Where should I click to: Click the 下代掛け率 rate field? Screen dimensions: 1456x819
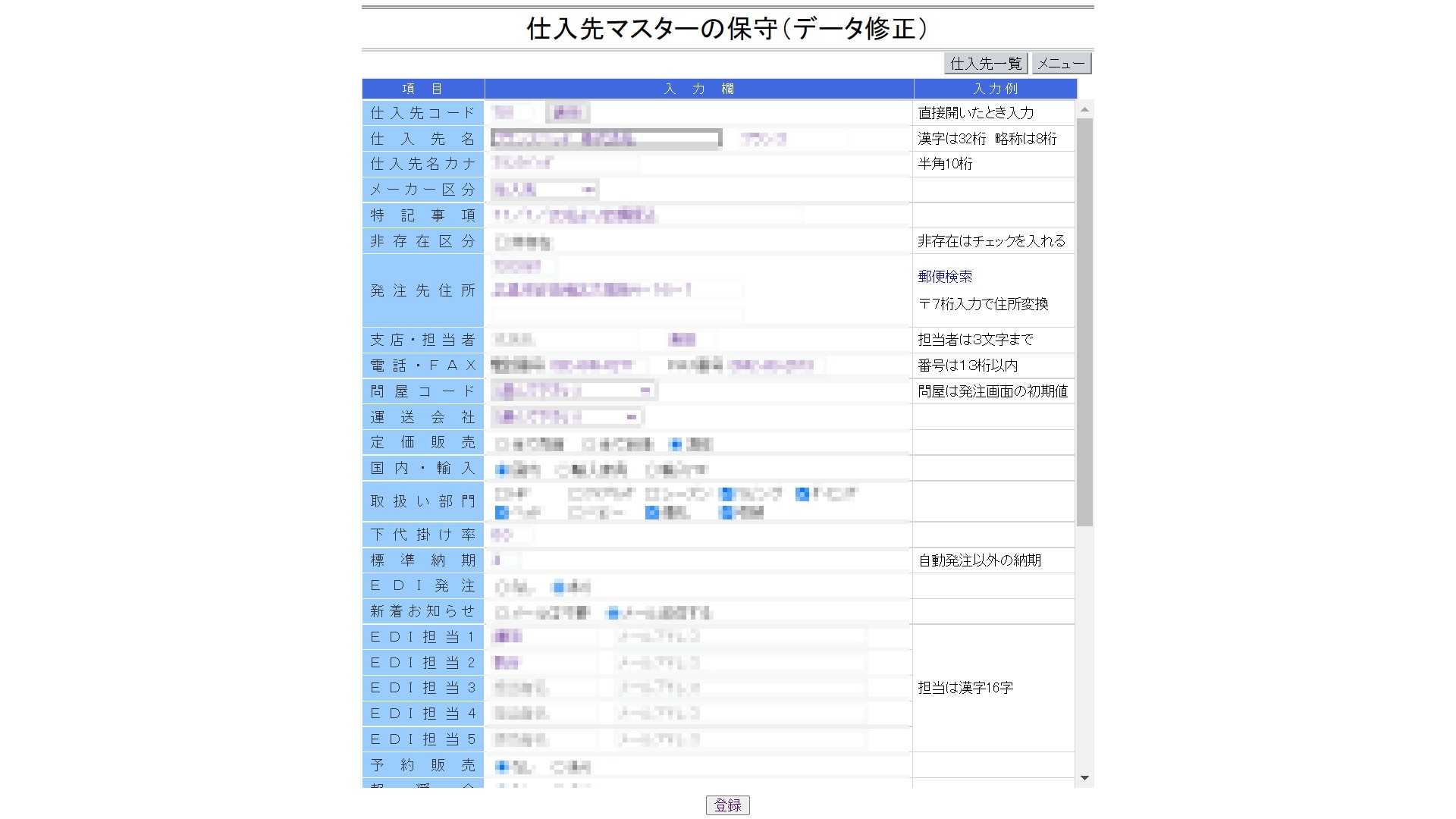511,535
